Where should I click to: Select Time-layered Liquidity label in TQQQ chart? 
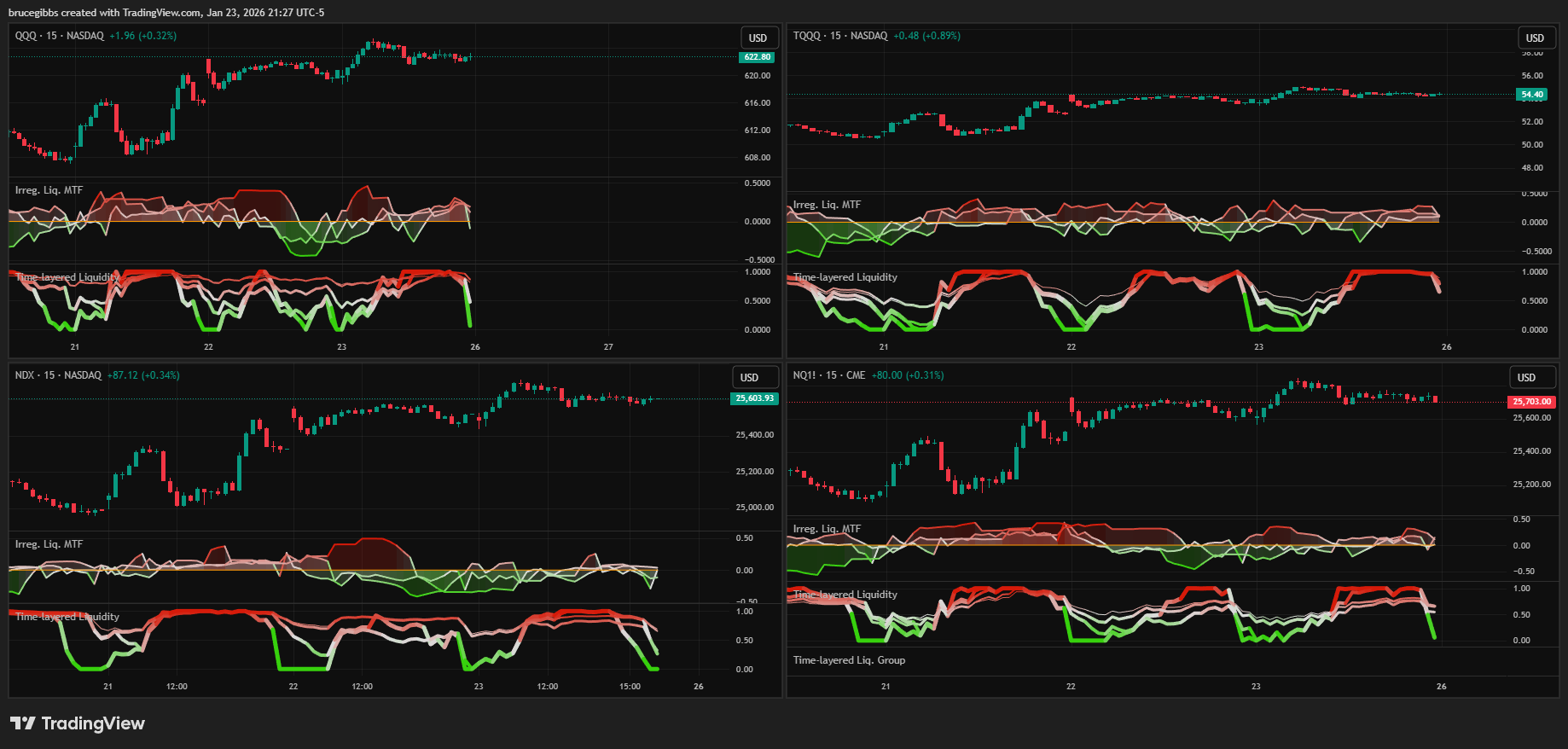[845, 277]
